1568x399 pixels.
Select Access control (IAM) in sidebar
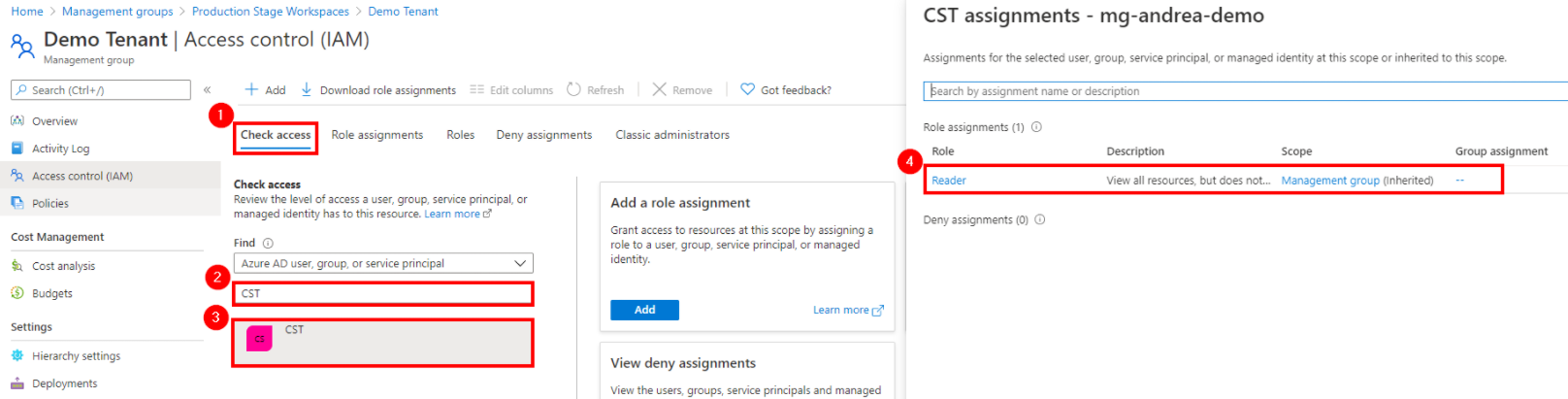[82, 176]
